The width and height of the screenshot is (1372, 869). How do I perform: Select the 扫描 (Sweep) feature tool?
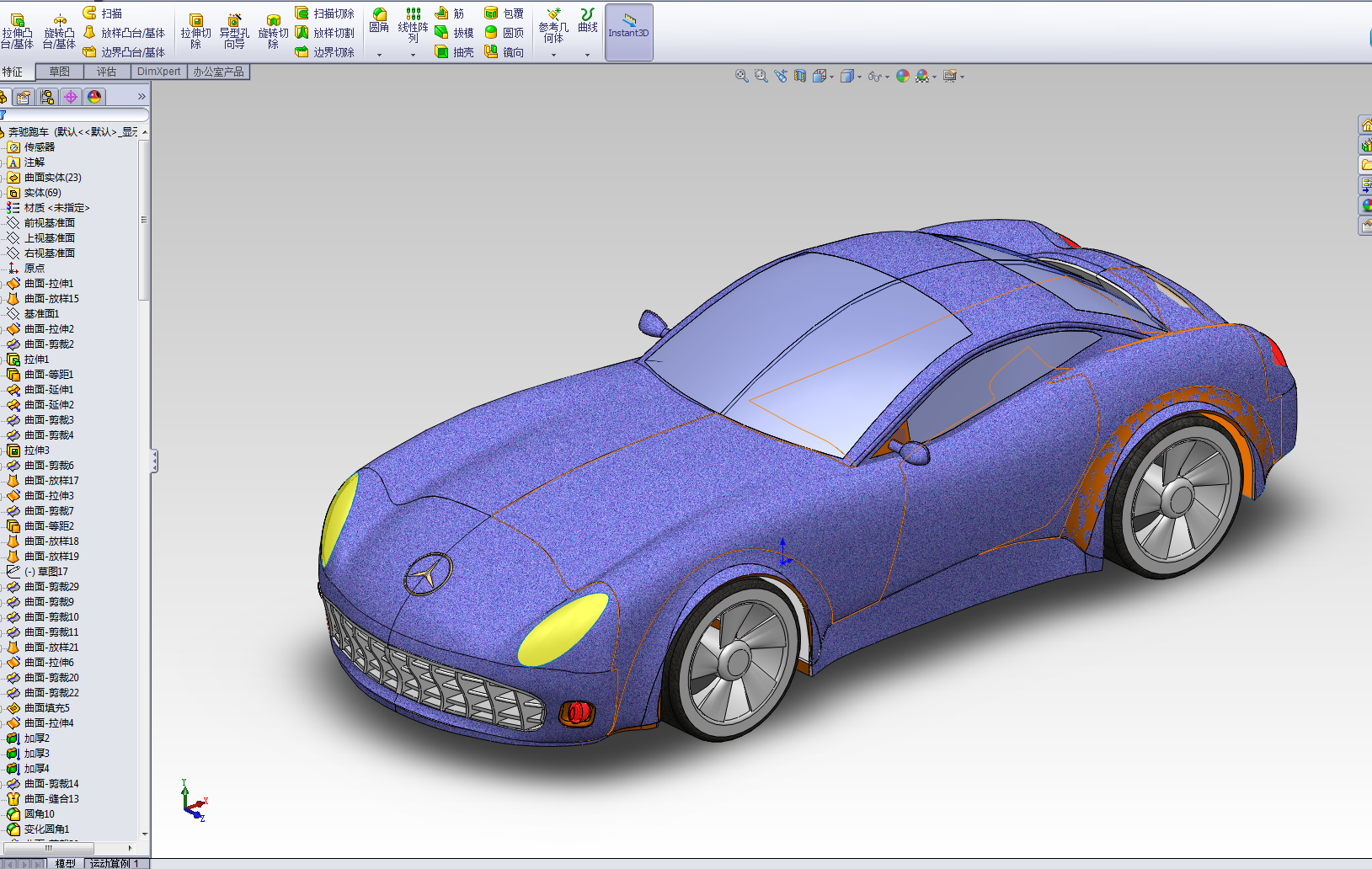103,13
